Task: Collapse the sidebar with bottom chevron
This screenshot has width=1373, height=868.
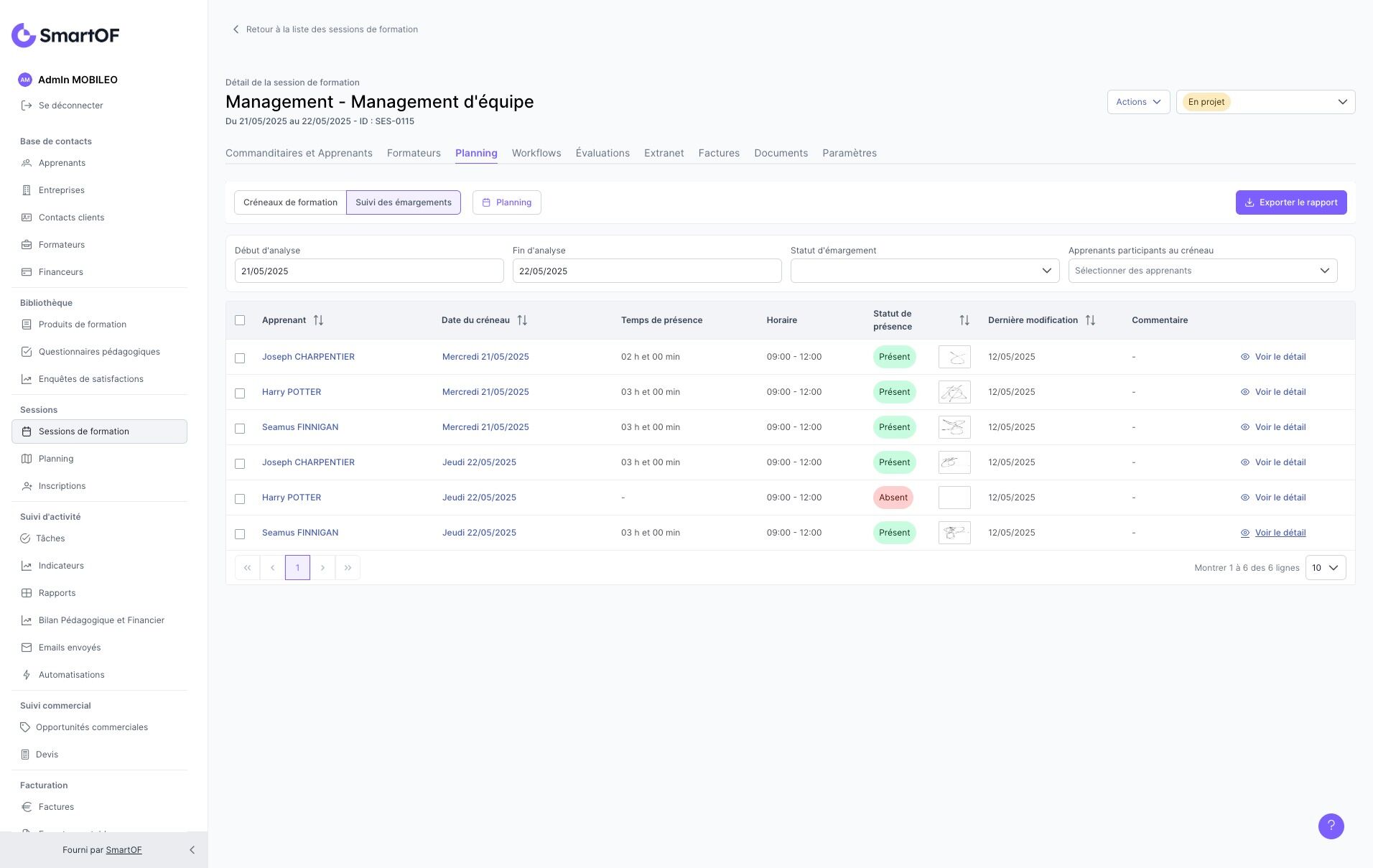Action: click(192, 850)
